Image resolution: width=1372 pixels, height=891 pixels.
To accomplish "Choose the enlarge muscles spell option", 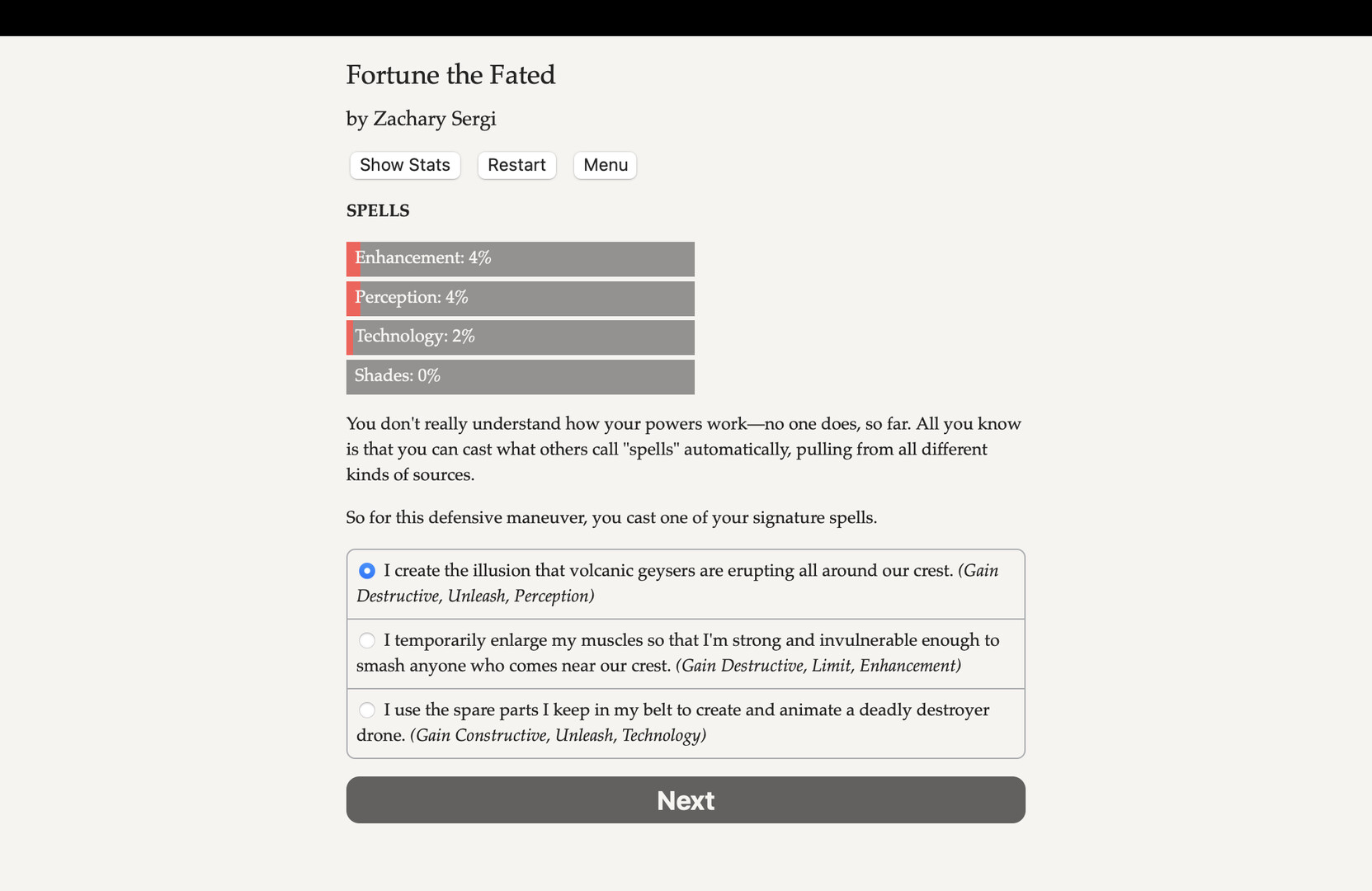I will [366, 639].
